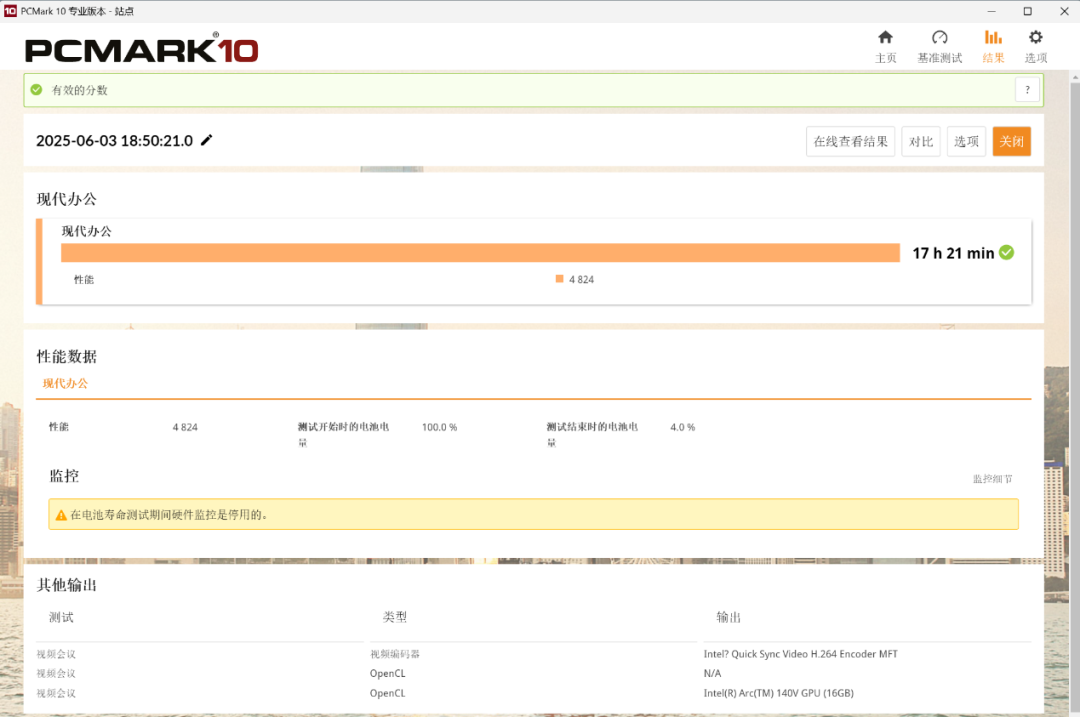Click the green check next to 17 h 21 min
Viewport: 1080px width, 717px height.
click(1006, 253)
